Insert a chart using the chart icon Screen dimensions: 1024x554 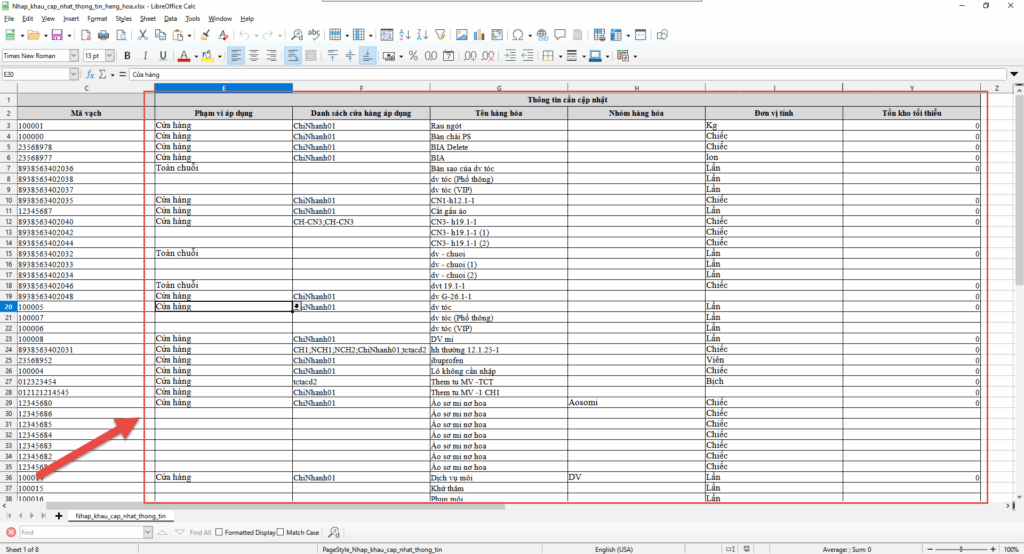pos(480,35)
